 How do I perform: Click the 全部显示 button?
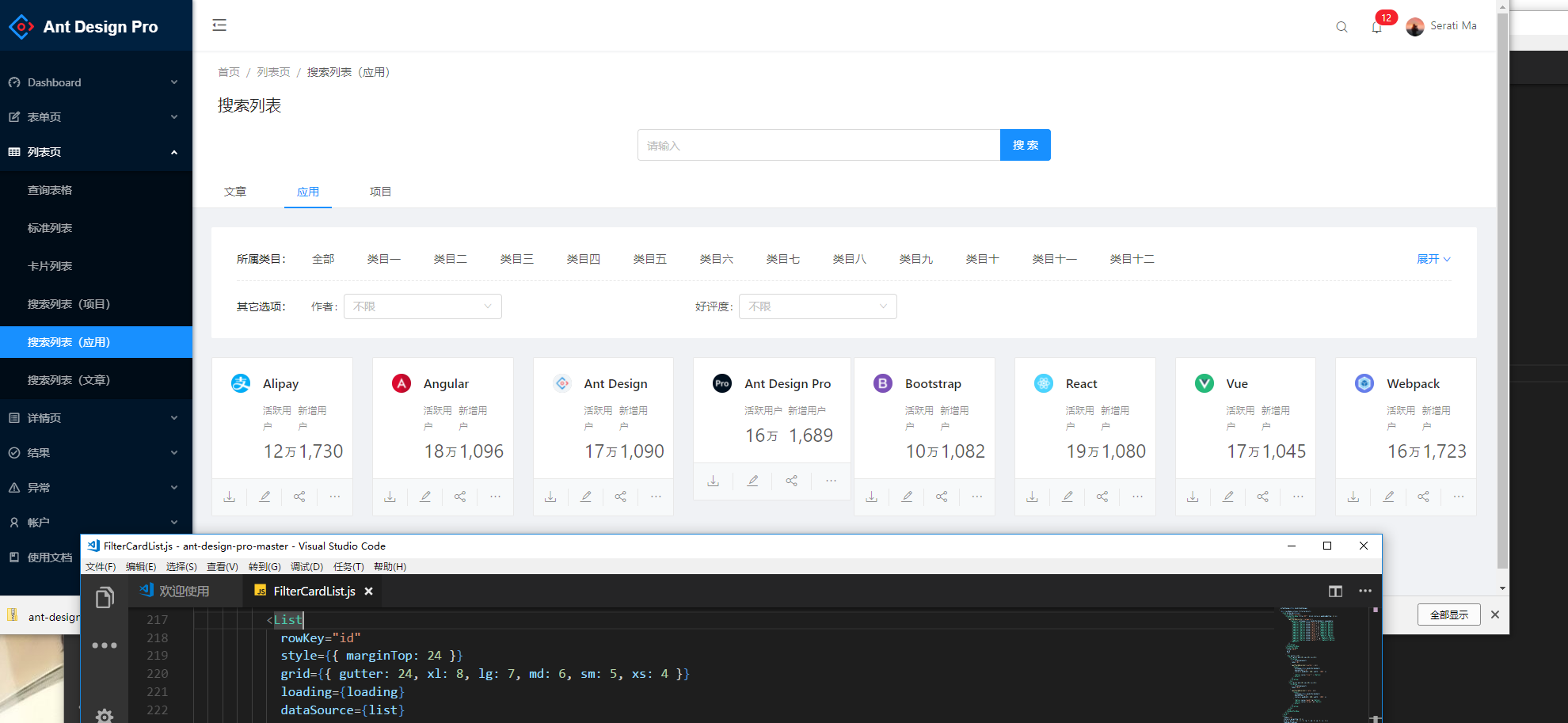pyautogui.click(x=1449, y=615)
